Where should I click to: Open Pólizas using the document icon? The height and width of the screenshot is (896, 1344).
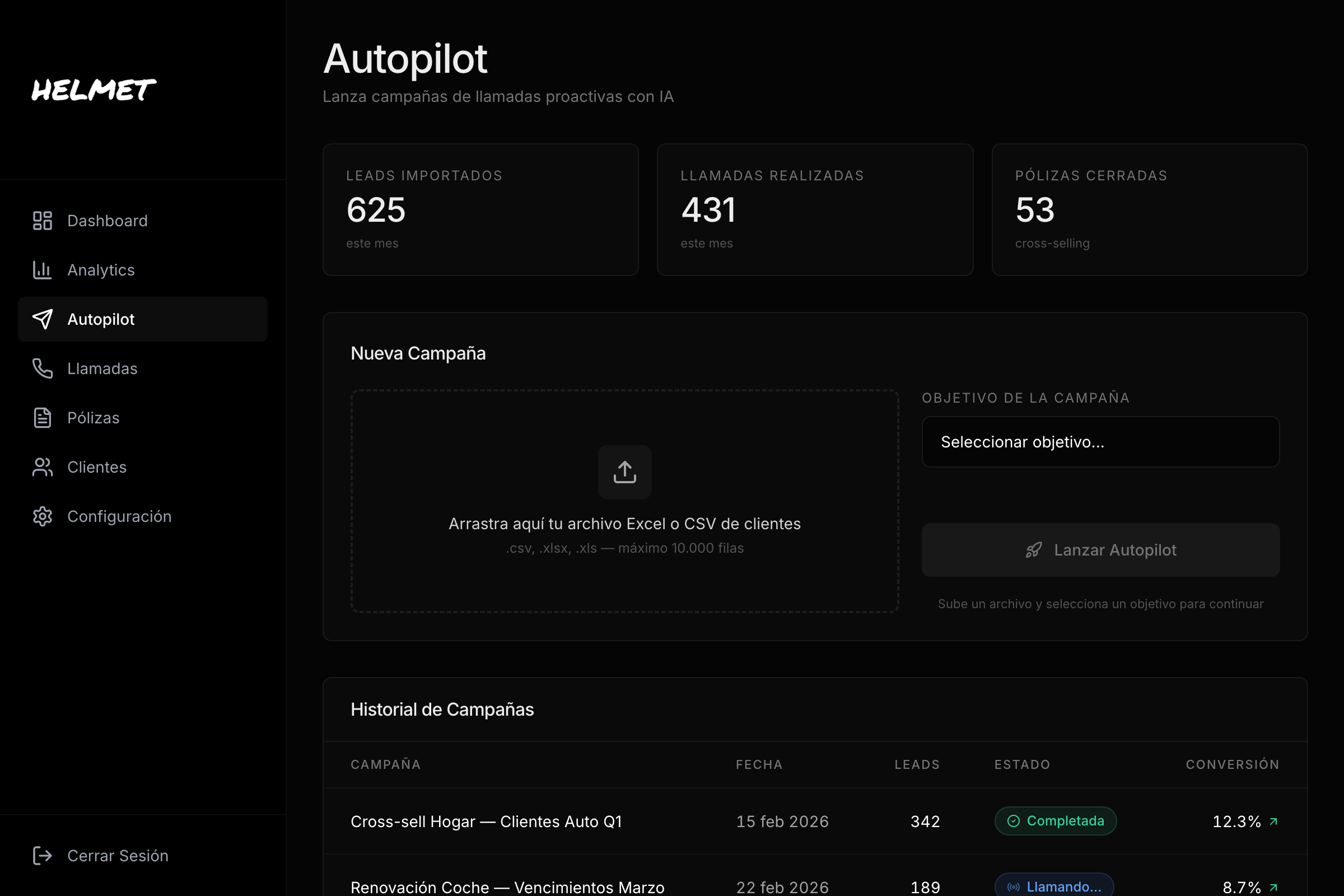pyautogui.click(x=41, y=418)
